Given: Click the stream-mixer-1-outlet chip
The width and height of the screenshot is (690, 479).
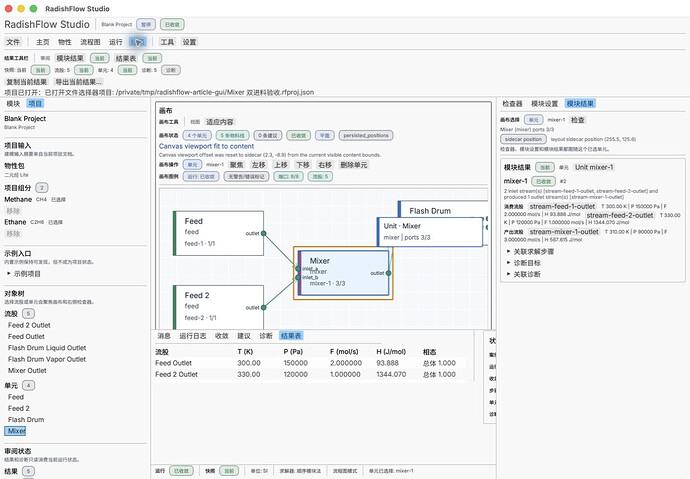Looking at the screenshot, I should 564,231.
